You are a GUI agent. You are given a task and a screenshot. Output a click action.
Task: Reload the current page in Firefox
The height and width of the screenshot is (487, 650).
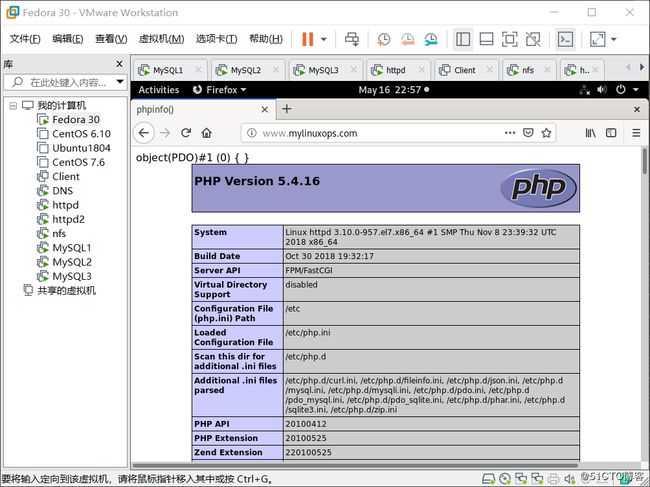point(186,133)
